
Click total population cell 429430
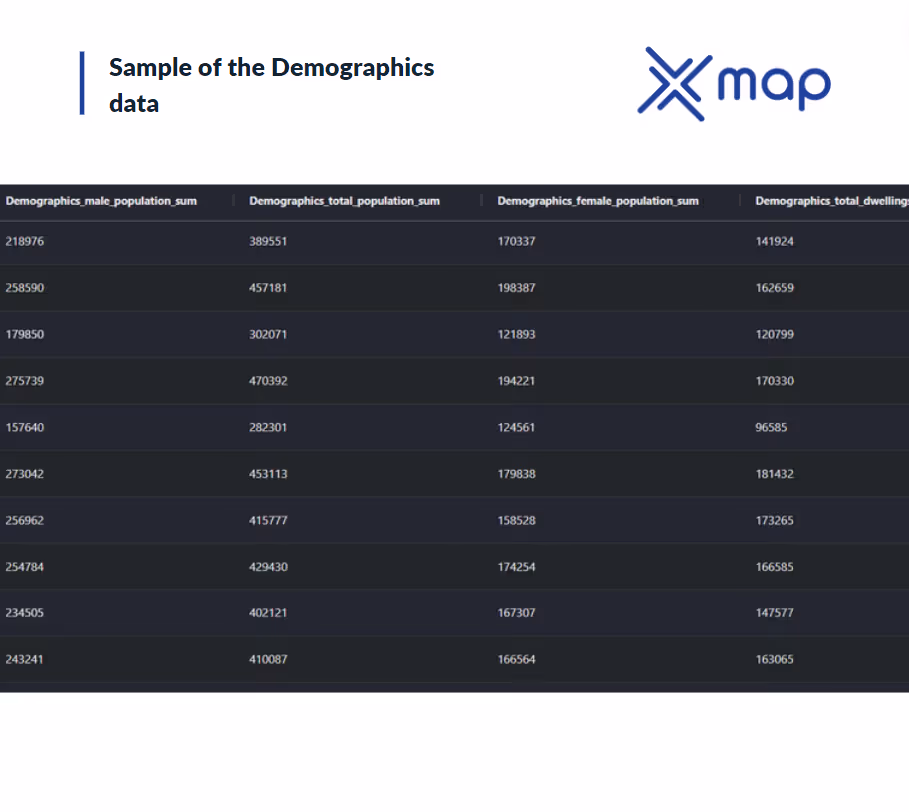tap(268, 567)
